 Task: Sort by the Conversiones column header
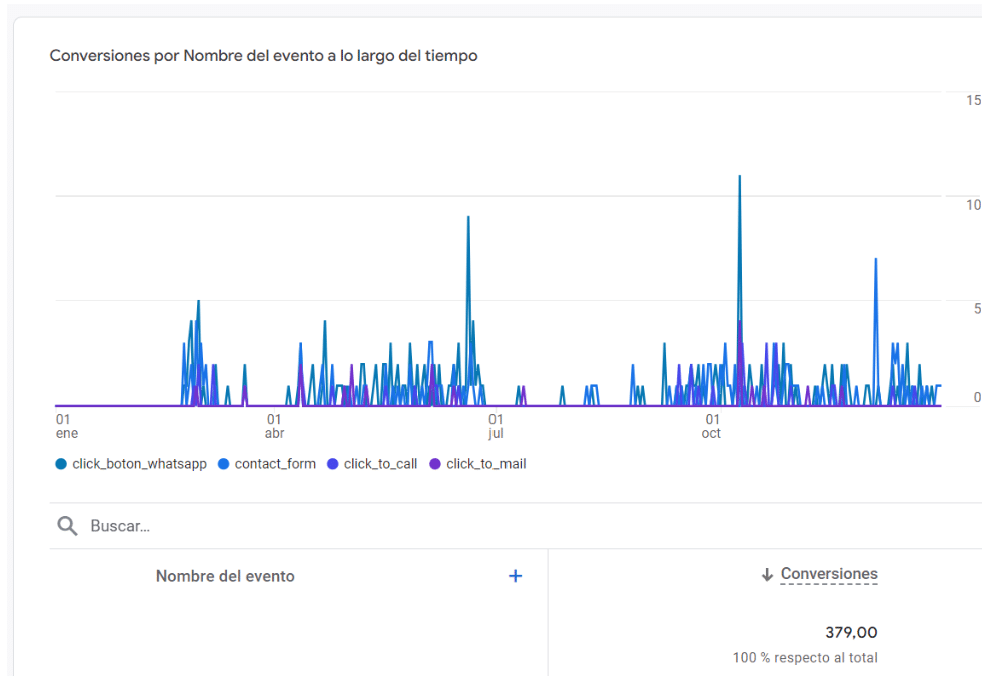point(829,574)
